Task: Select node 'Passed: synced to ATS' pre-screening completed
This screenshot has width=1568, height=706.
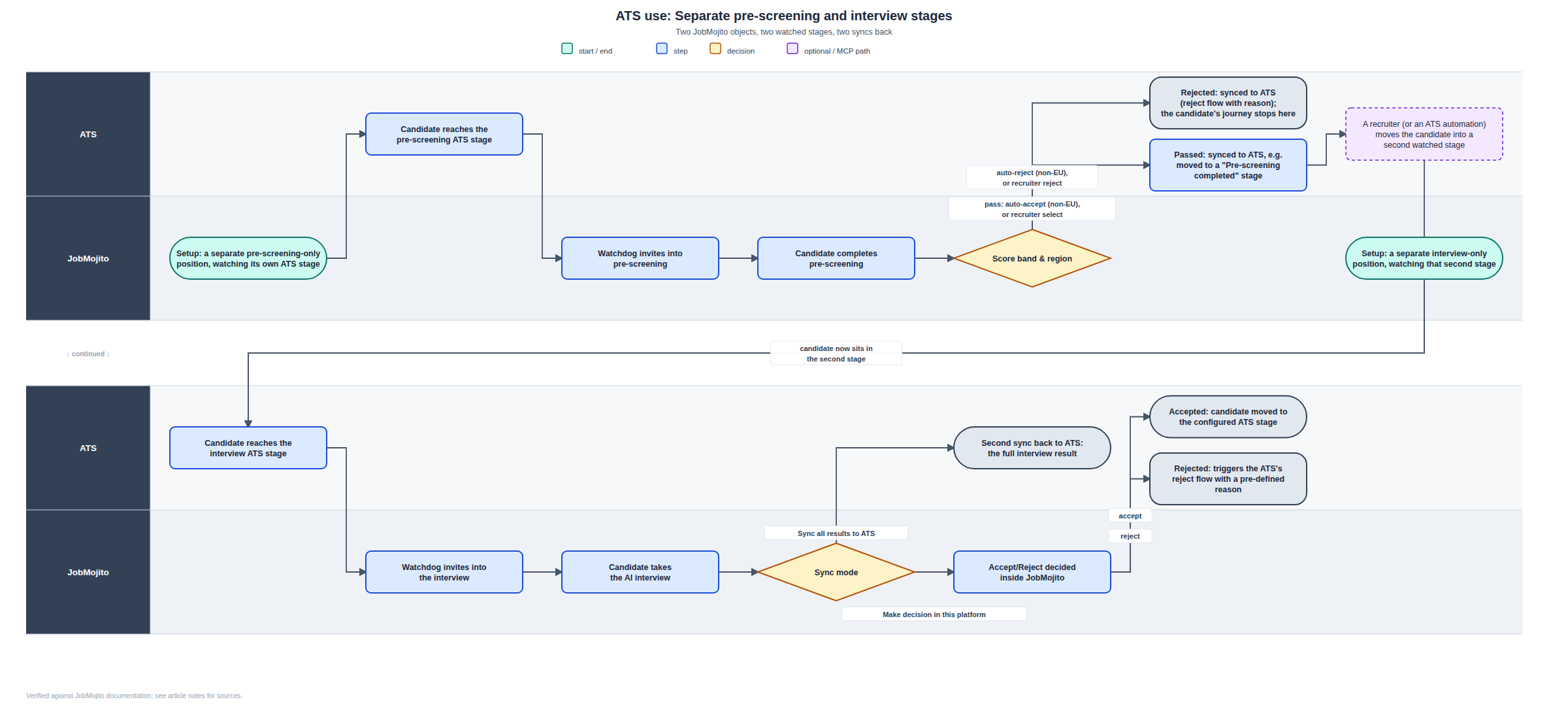Action: click(x=1228, y=165)
